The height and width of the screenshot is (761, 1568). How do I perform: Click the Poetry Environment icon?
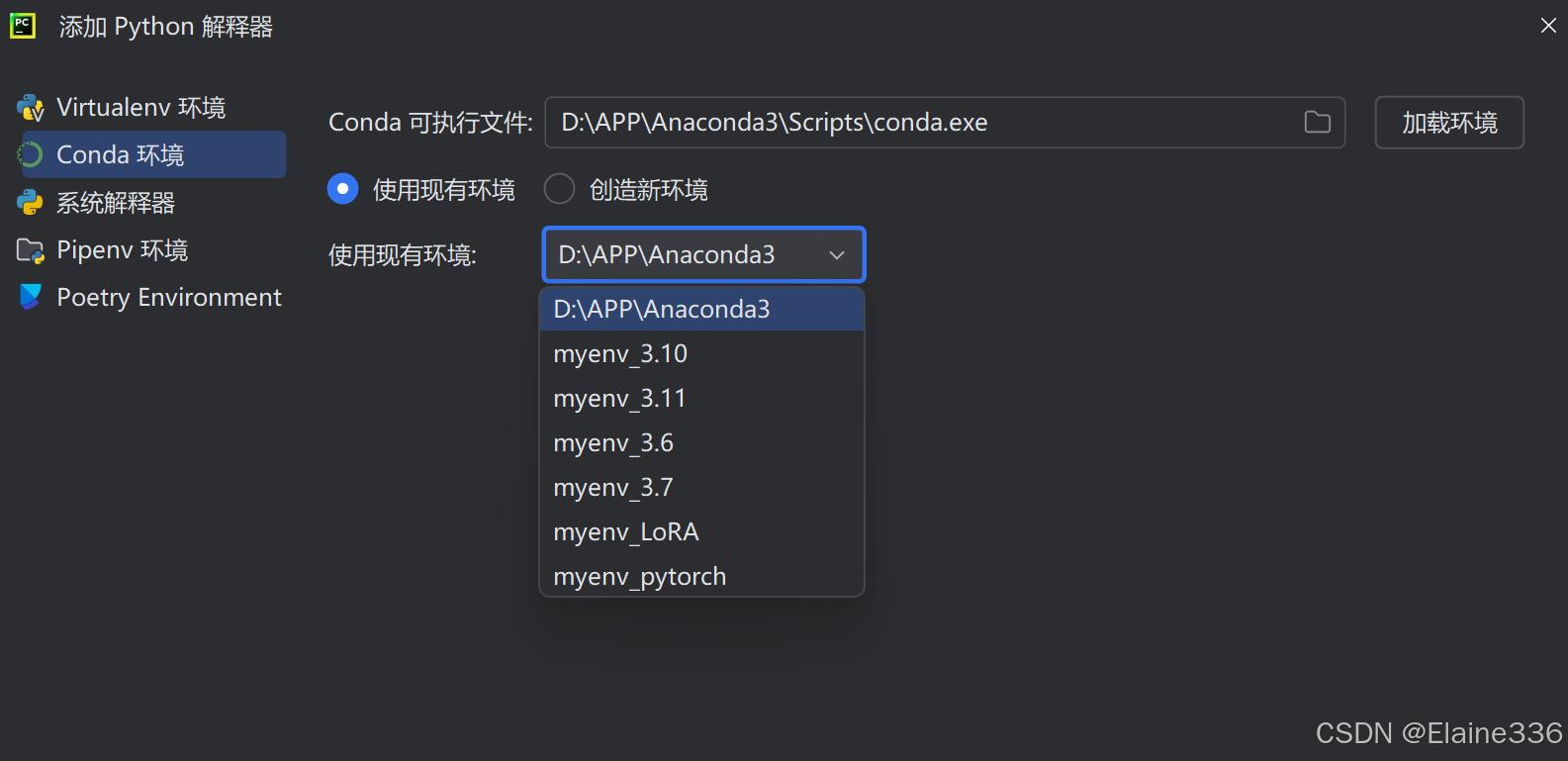[31, 297]
